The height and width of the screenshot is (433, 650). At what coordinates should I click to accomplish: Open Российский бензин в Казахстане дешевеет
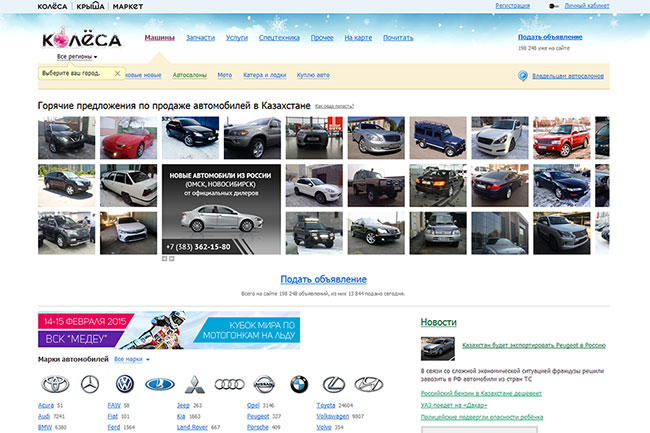481,393
